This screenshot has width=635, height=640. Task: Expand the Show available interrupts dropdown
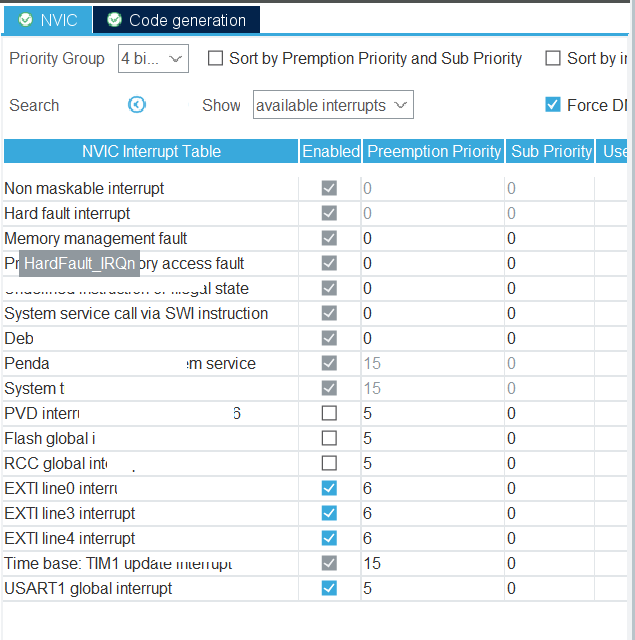coord(332,105)
